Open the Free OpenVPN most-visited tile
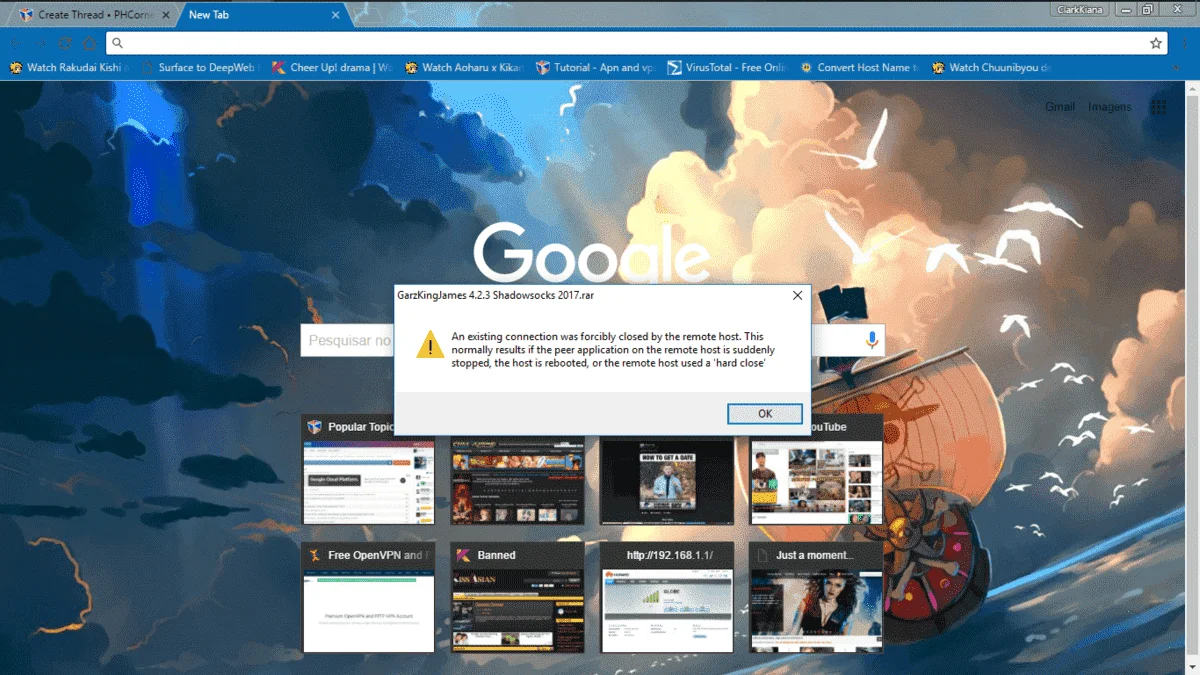Viewport: 1200px width, 675px height. (368, 598)
